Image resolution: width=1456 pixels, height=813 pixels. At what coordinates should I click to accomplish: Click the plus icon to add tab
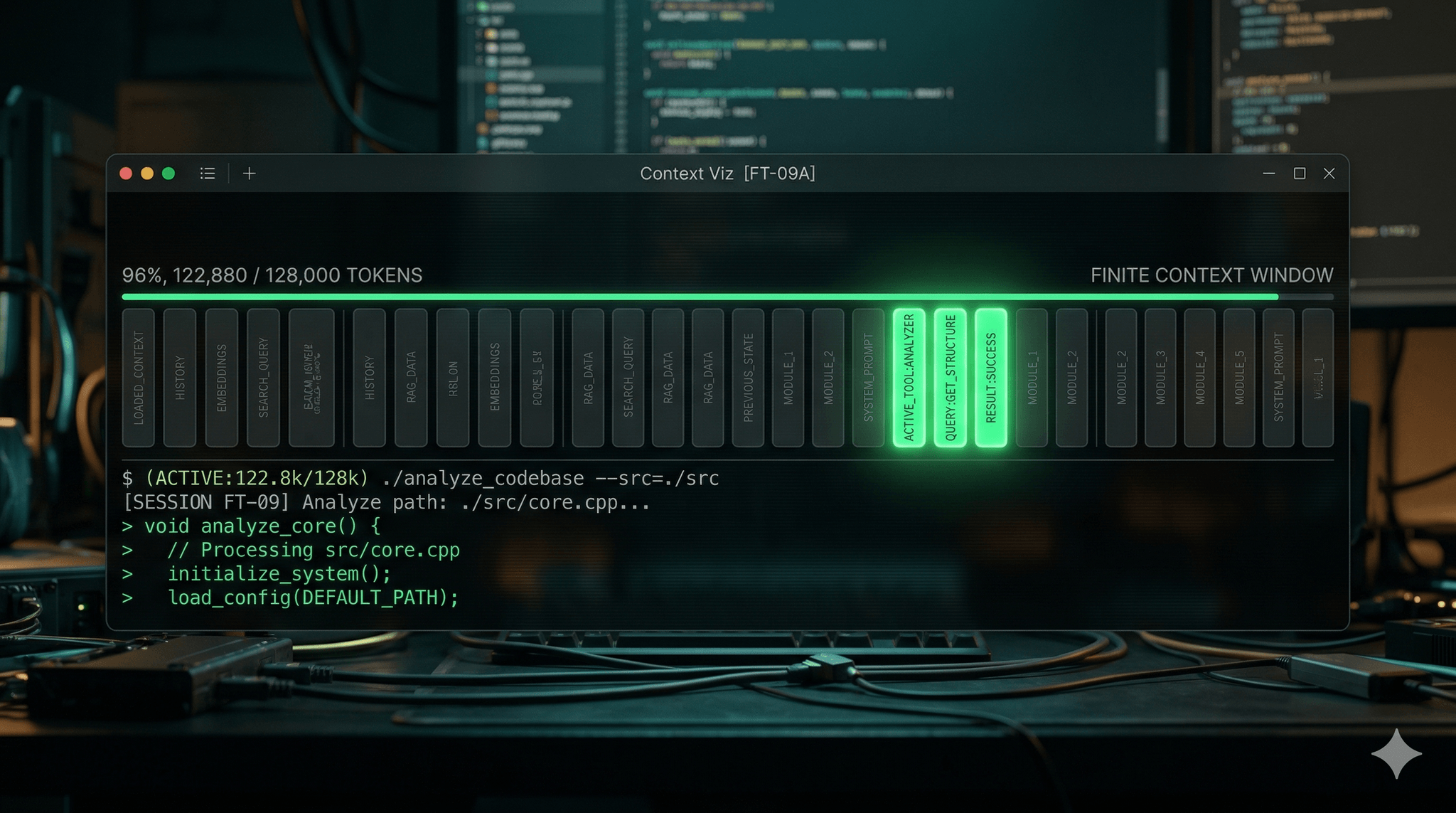(x=250, y=174)
